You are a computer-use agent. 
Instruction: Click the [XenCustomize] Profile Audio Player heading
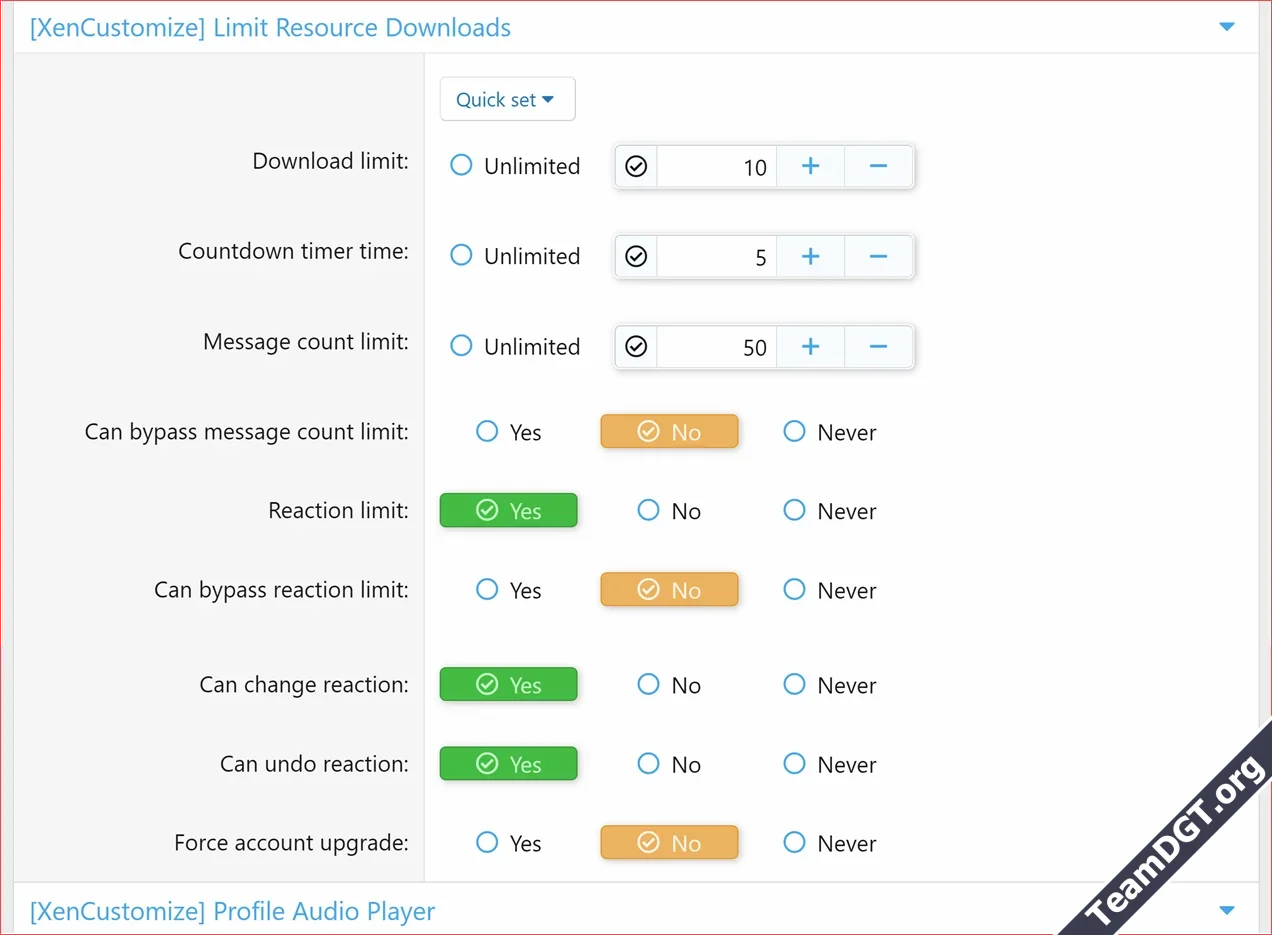click(x=230, y=911)
